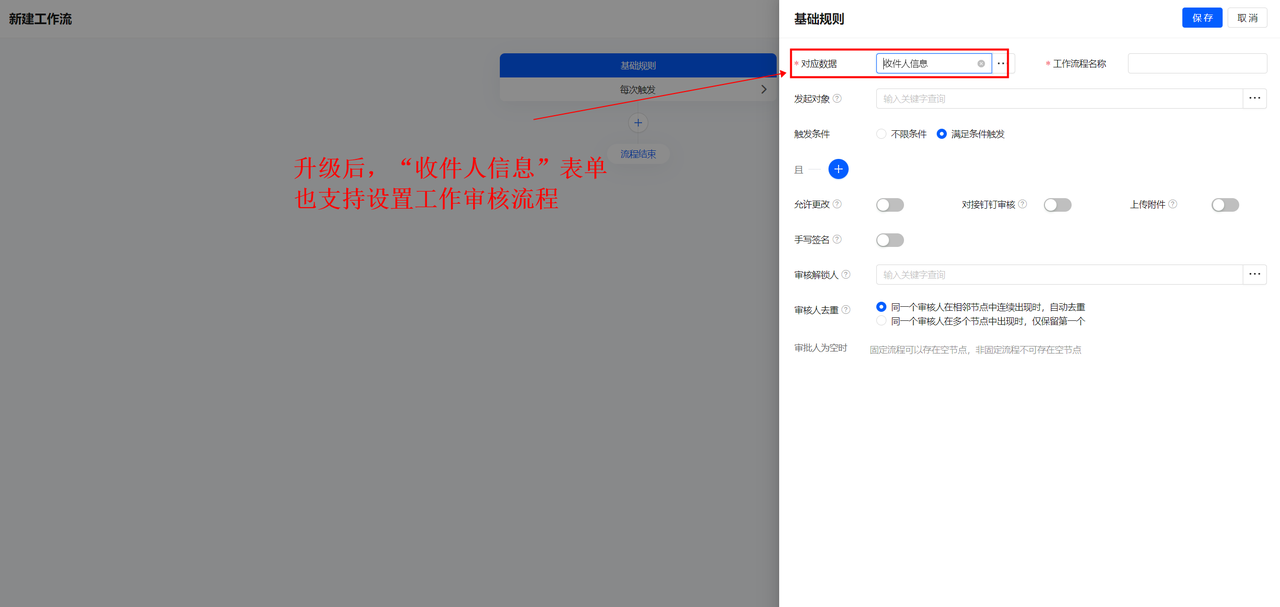Click the 对应数据 input with 收件人信息

pos(934,64)
